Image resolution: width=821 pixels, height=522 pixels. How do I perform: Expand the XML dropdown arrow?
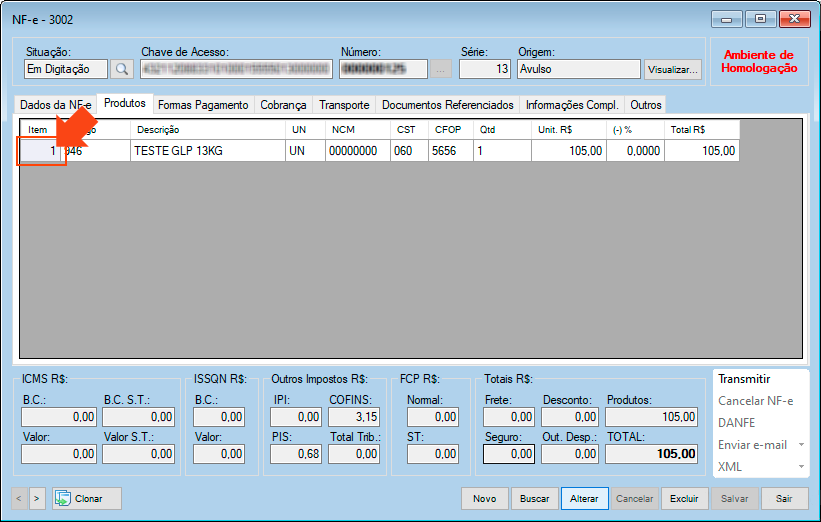click(x=800, y=467)
